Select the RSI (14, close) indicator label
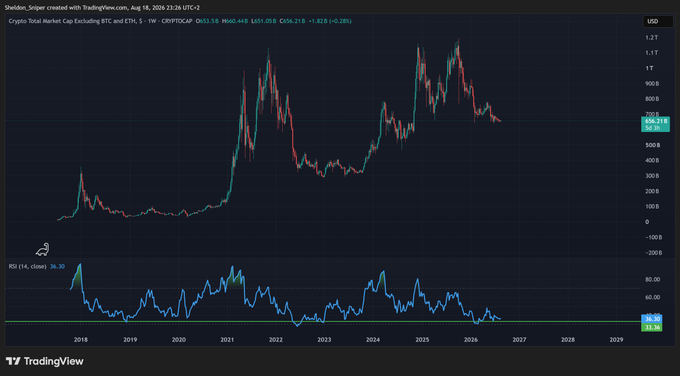The image size is (680, 376). 27,266
